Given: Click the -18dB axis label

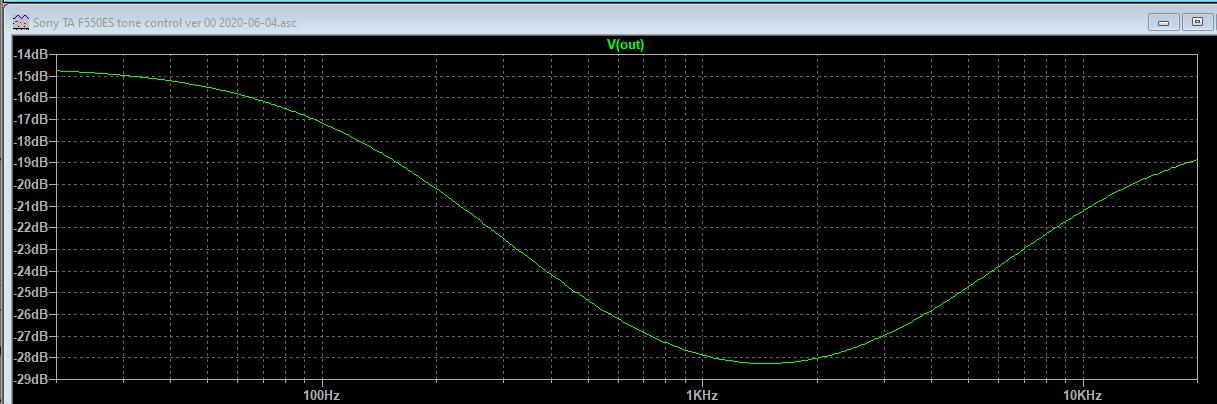Looking at the screenshot, I should pos(31,141).
